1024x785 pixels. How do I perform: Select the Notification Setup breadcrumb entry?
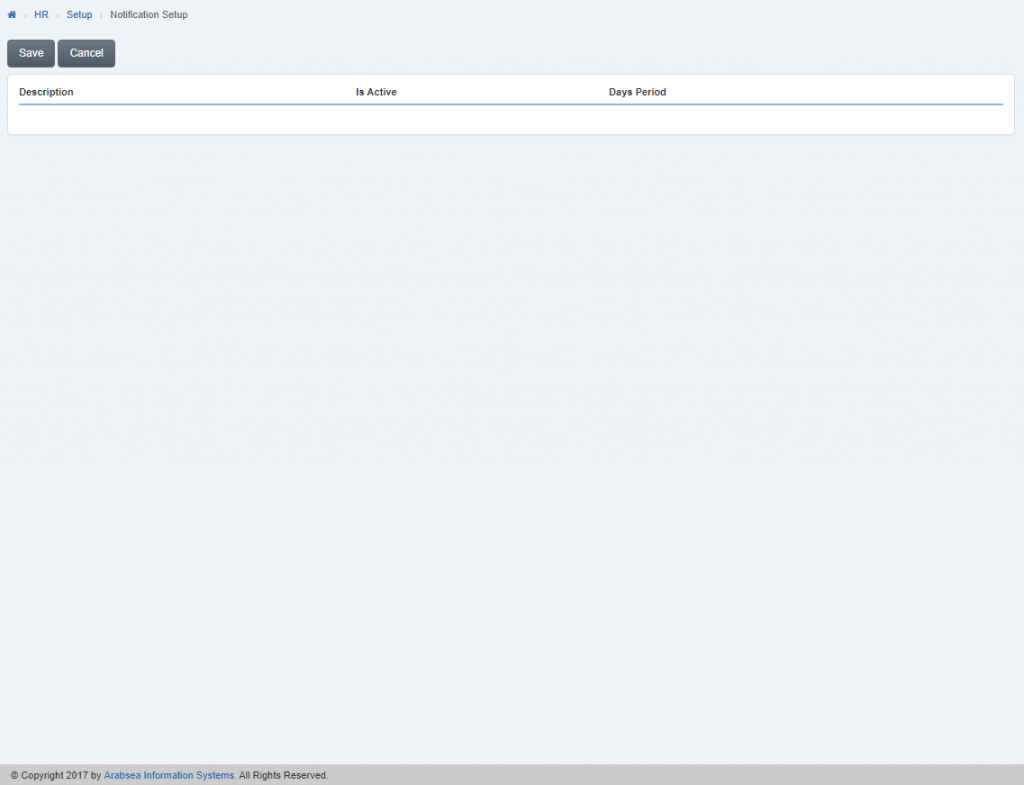click(x=149, y=14)
